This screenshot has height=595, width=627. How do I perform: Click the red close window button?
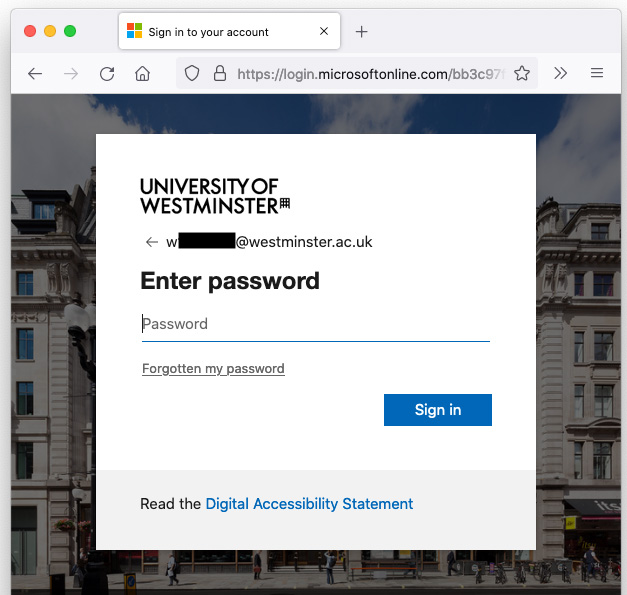[x=30, y=31]
